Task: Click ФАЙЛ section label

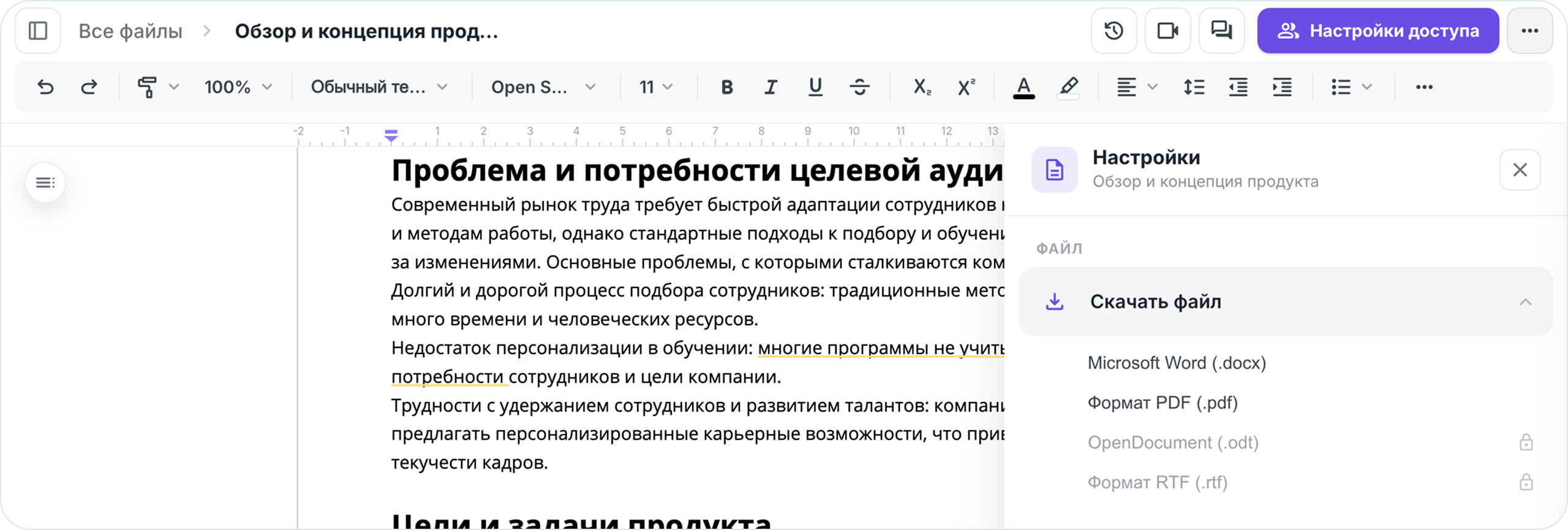Action: [1059, 248]
